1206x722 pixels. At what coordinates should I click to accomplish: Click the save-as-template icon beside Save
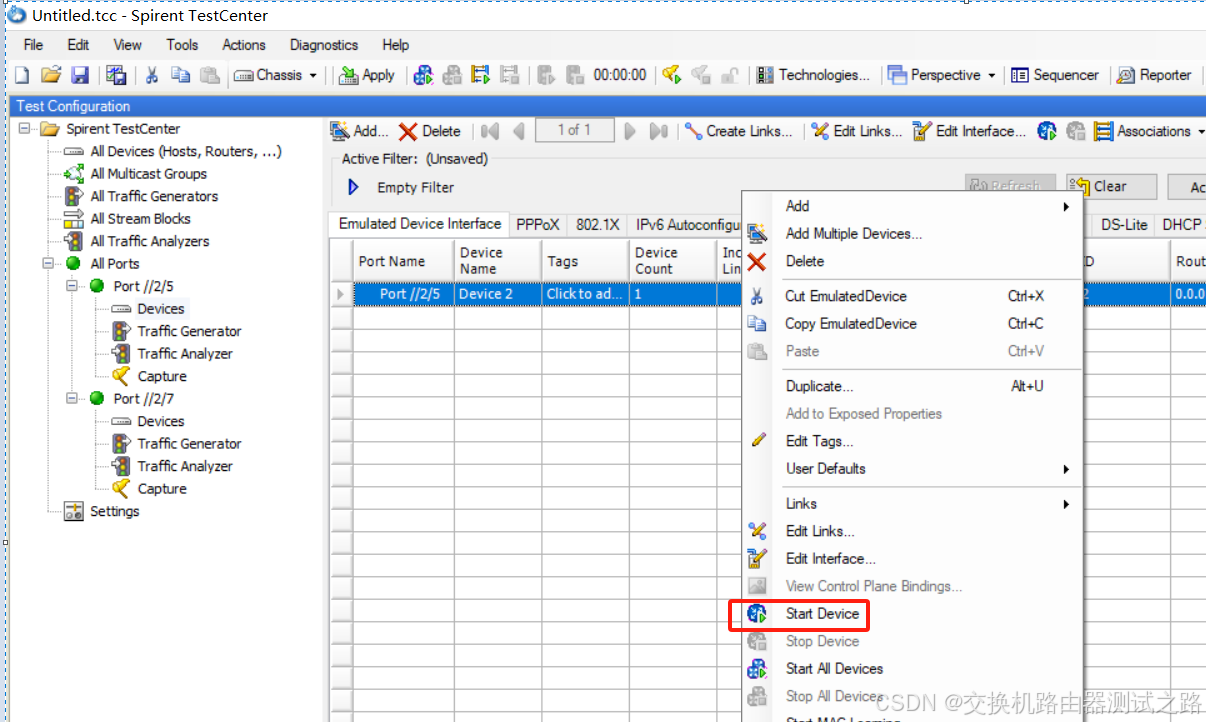point(116,75)
